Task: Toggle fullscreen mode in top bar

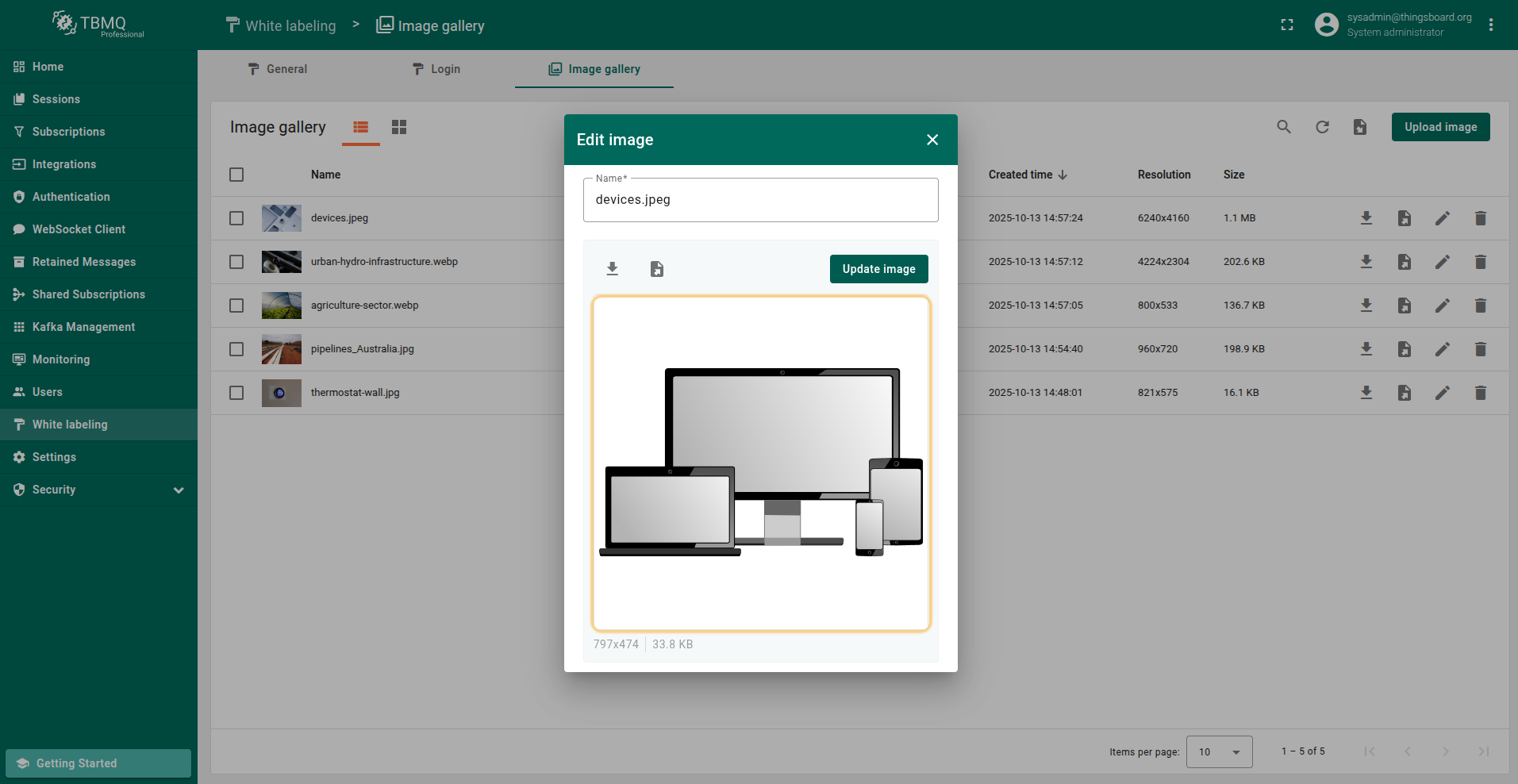Action: click(x=1287, y=25)
